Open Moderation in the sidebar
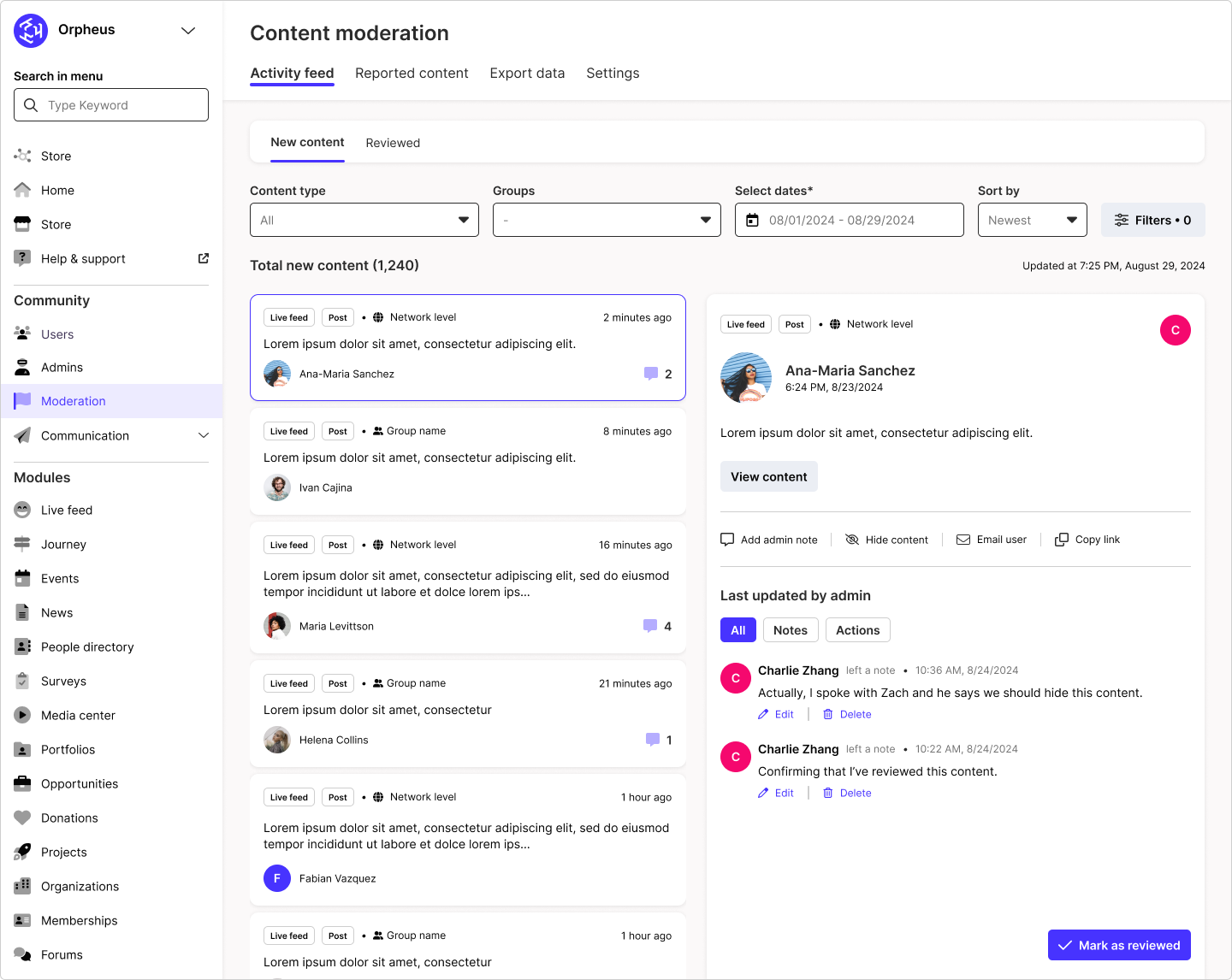The width and height of the screenshot is (1232, 980). 111,401
